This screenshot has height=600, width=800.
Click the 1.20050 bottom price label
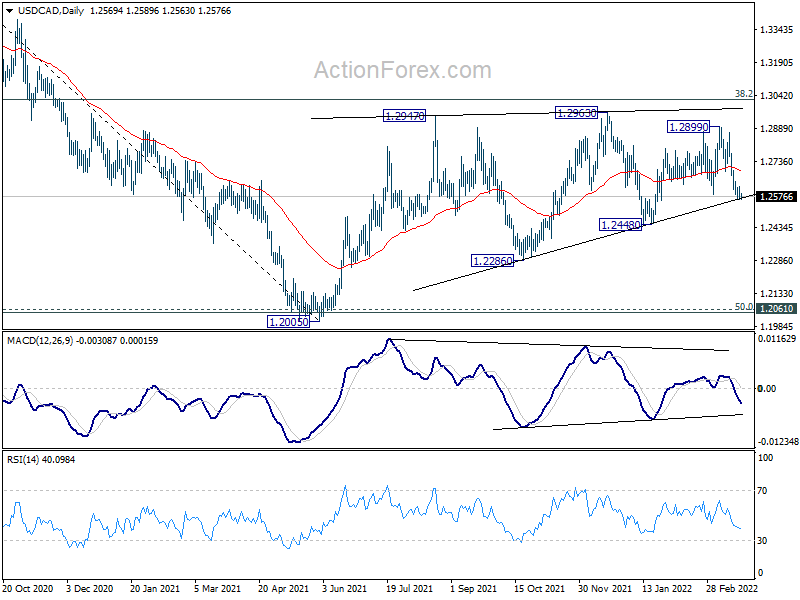288,322
